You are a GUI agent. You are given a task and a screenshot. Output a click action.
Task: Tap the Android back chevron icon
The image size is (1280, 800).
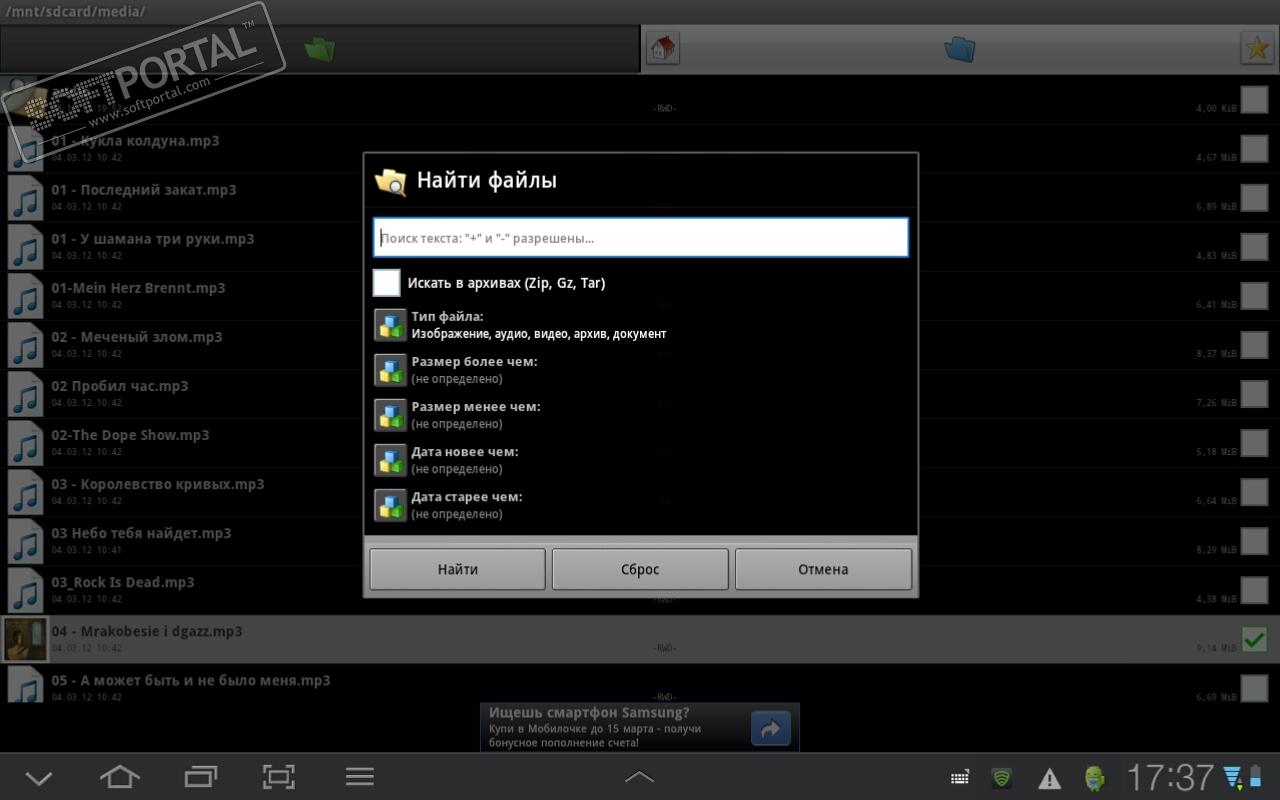tap(39, 777)
